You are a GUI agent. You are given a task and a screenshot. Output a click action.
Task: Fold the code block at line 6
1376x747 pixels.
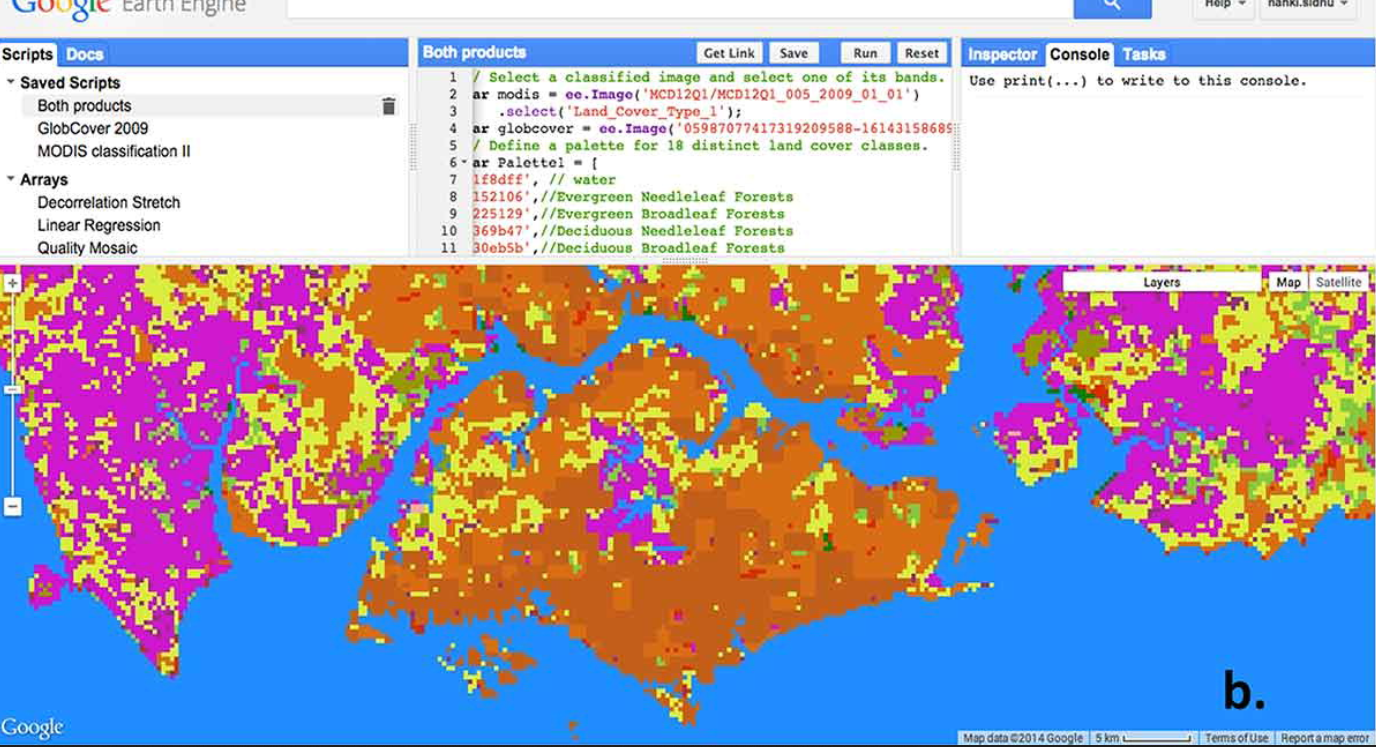464,163
